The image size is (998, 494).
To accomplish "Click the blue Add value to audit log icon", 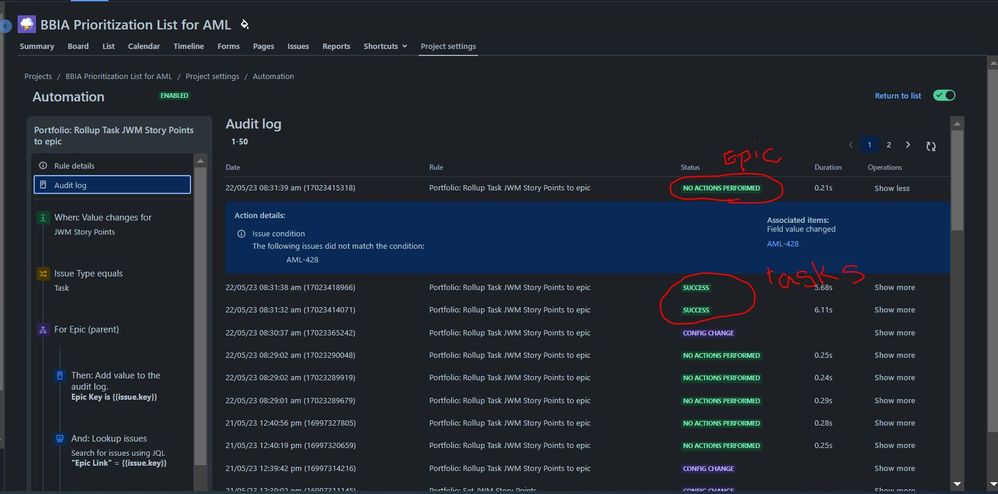I will (x=60, y=376).
